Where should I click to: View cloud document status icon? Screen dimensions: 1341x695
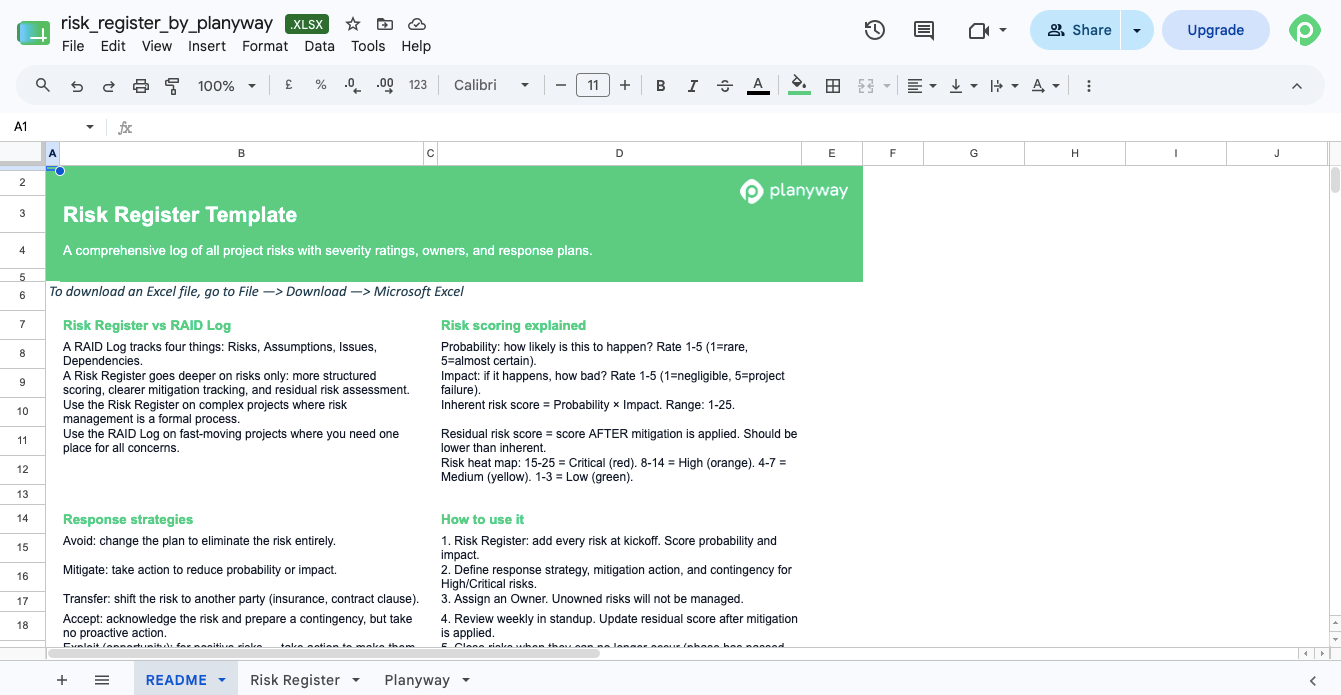[418, 24]
